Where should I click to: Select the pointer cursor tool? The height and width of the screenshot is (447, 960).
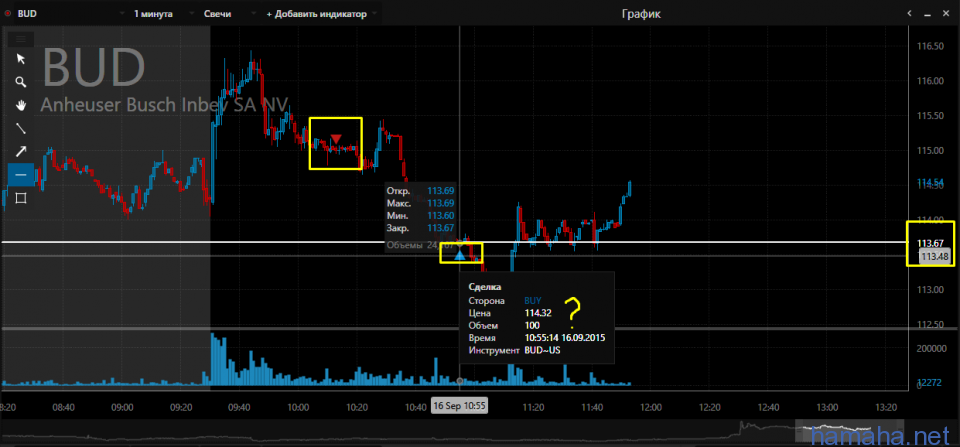21,59
